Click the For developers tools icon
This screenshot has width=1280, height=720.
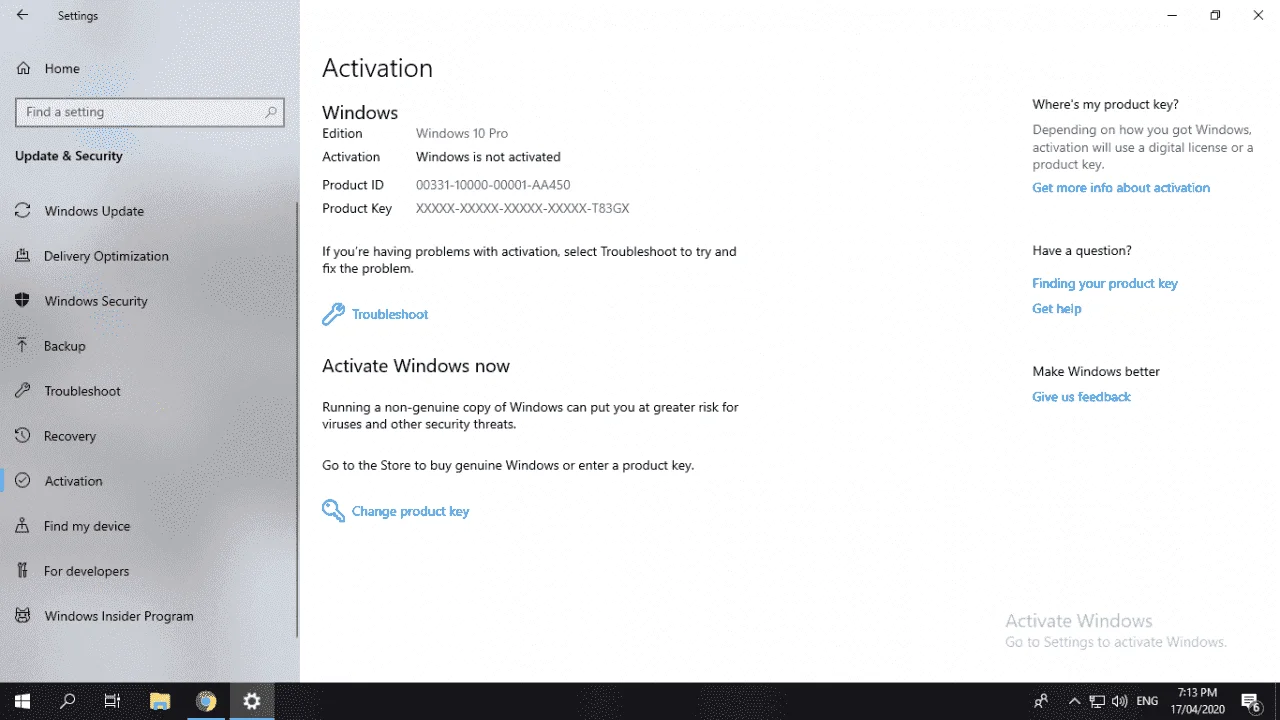[22, 571]
